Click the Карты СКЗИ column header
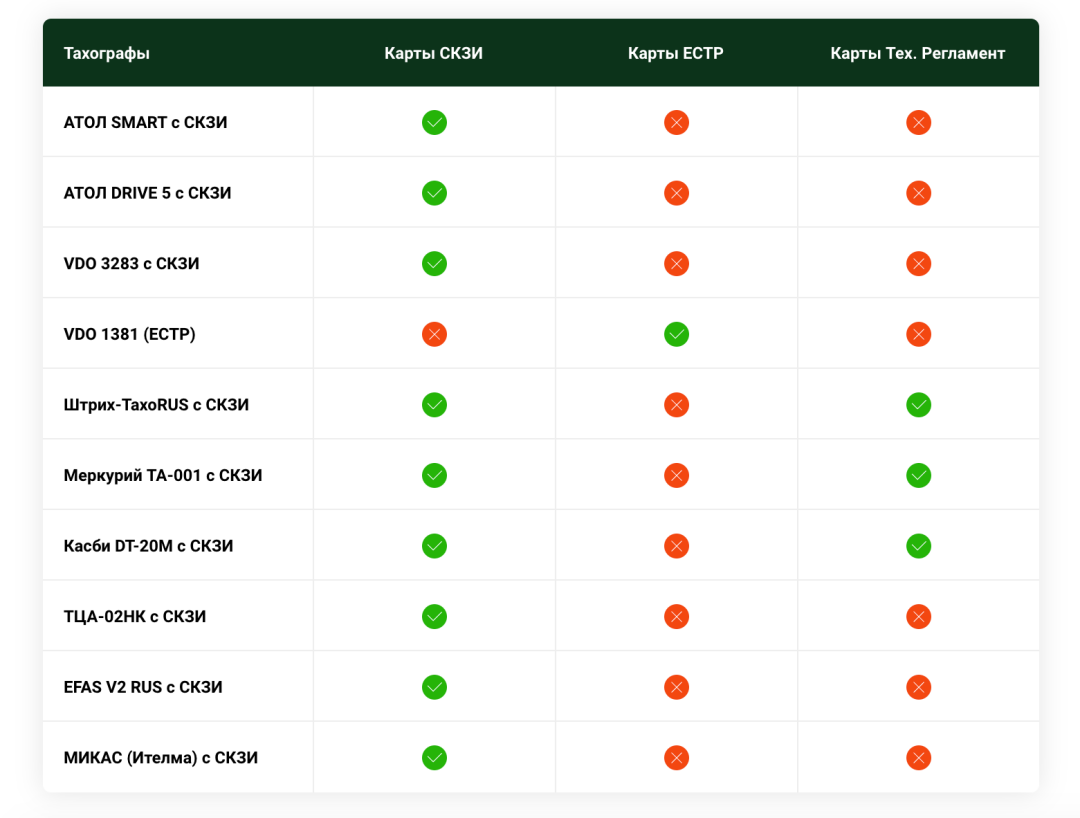Image resolution: width=1080 pixels, height=818 pixels. [x=433, y=54]
